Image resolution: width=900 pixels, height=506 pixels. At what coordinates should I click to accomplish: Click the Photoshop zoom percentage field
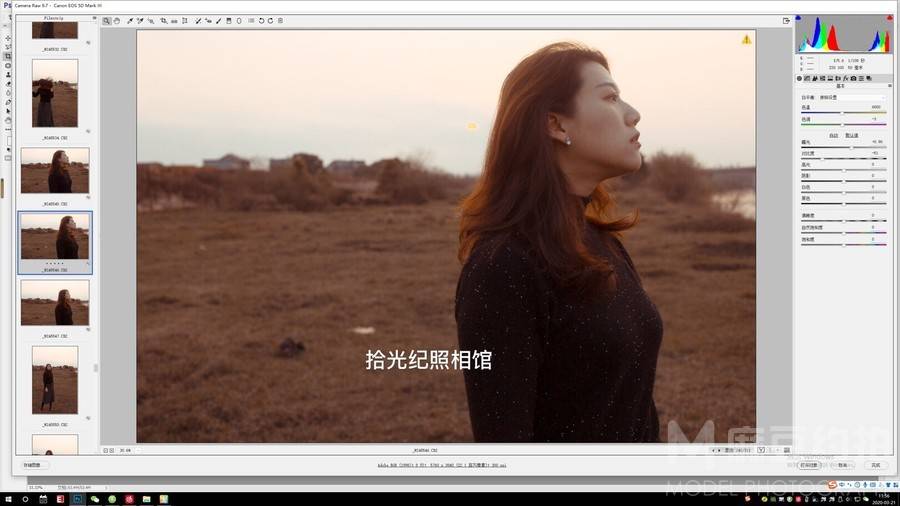pos(36,488)
